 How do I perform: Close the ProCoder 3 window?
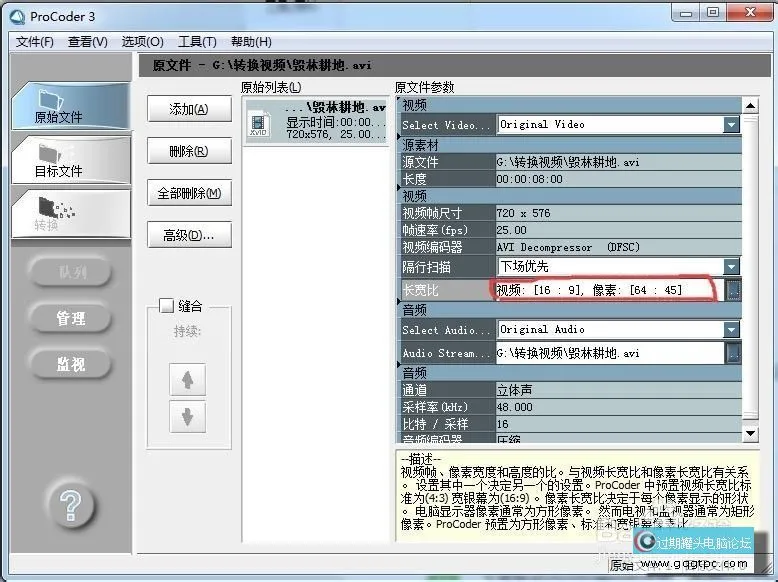(x=750, y=13)
